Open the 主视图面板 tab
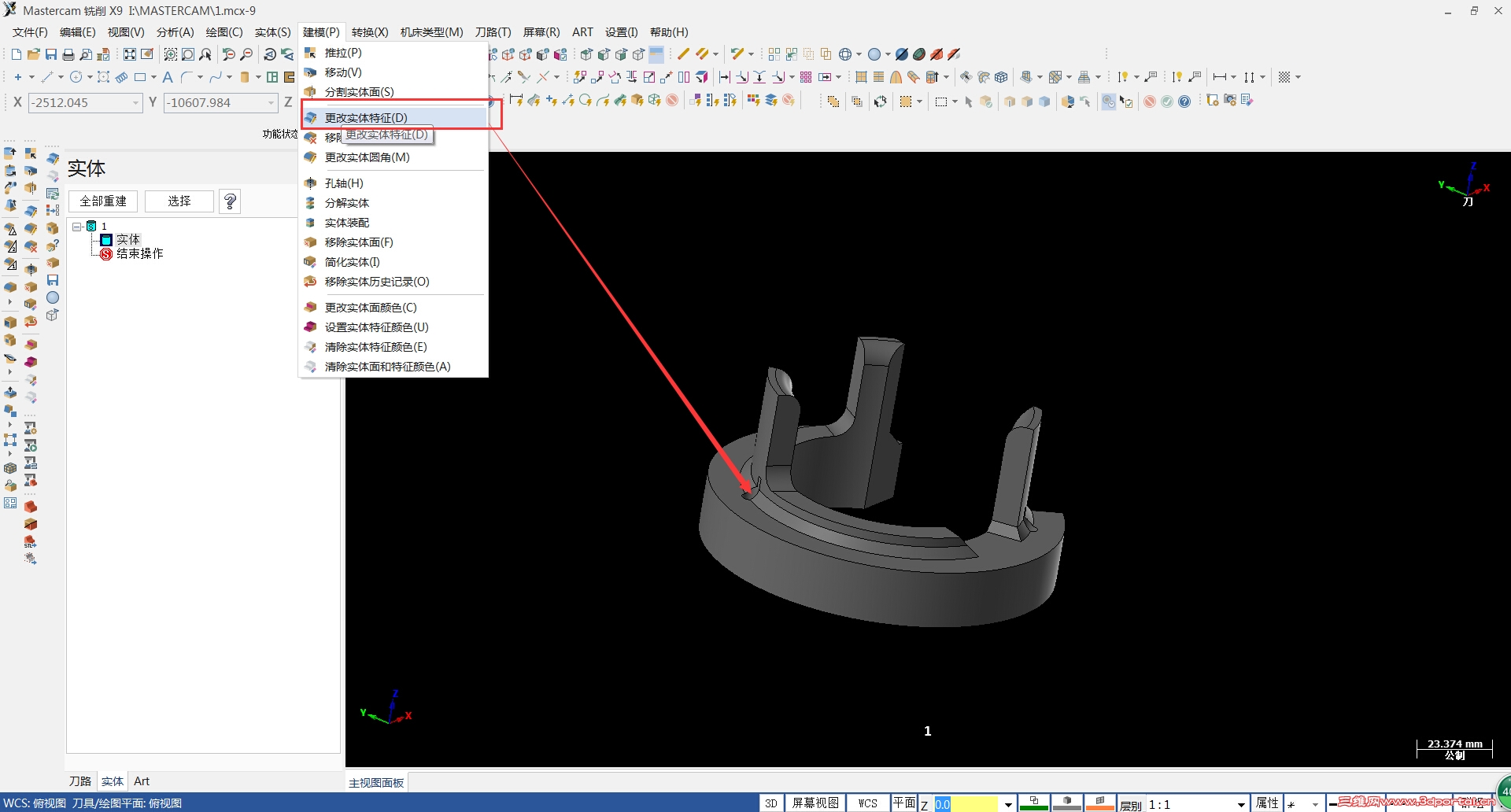Viewport: 1511px width, 812px height. (376, 783)
